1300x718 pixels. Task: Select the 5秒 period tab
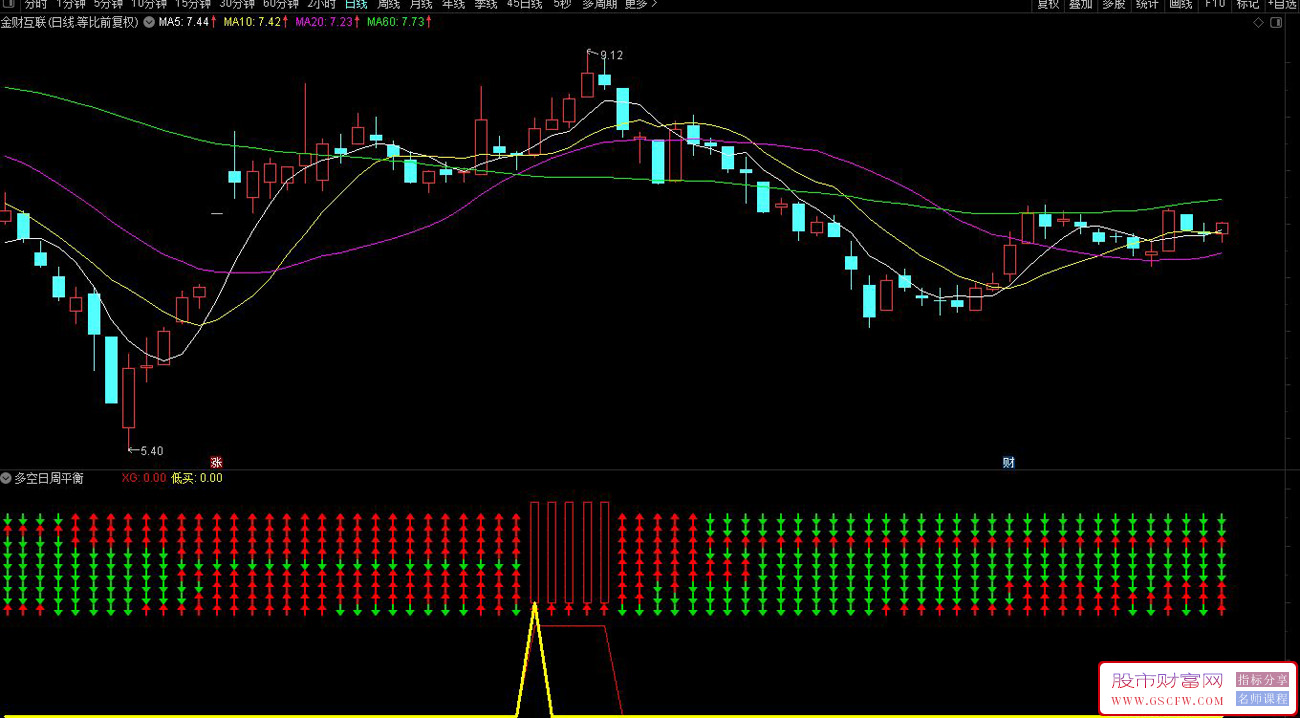[562, 4]
